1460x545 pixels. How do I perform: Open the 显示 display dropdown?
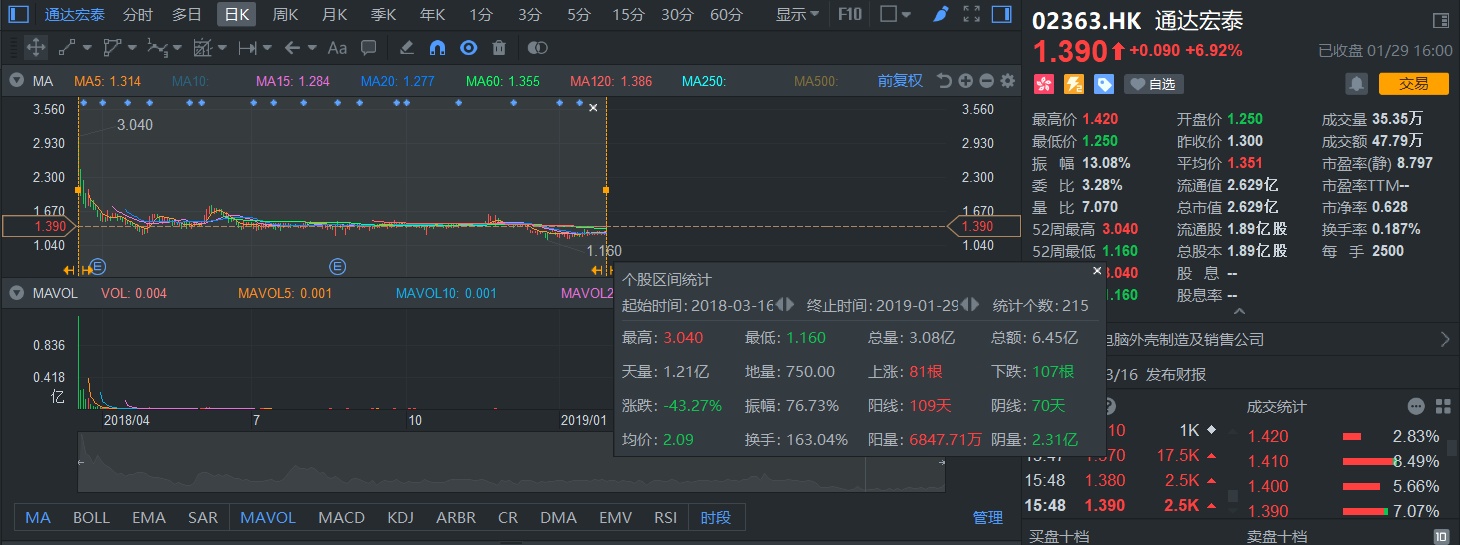point(797,15)
